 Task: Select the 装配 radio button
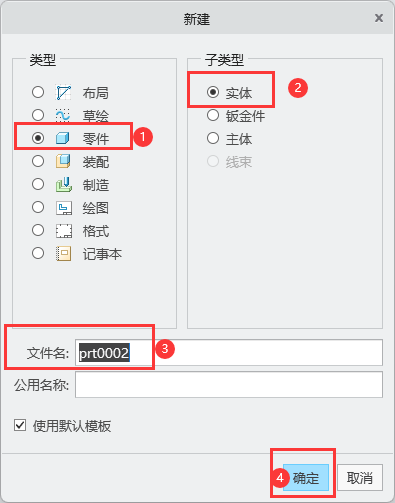tap(38, 161)
